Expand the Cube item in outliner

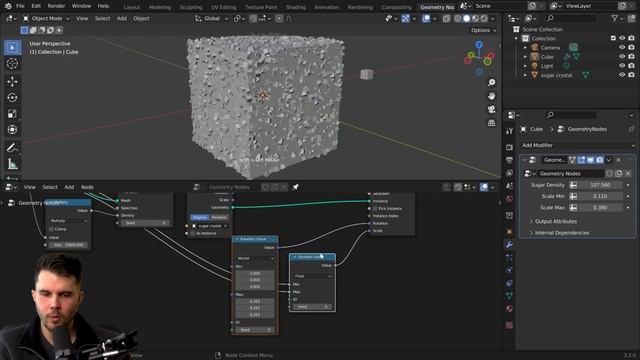525,57
